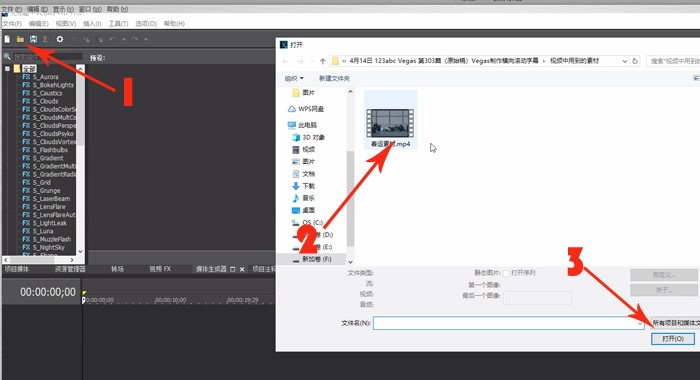Tick the 打开序列 checkbox
This screenshot has height=380, width=700.
pos(506,273)
